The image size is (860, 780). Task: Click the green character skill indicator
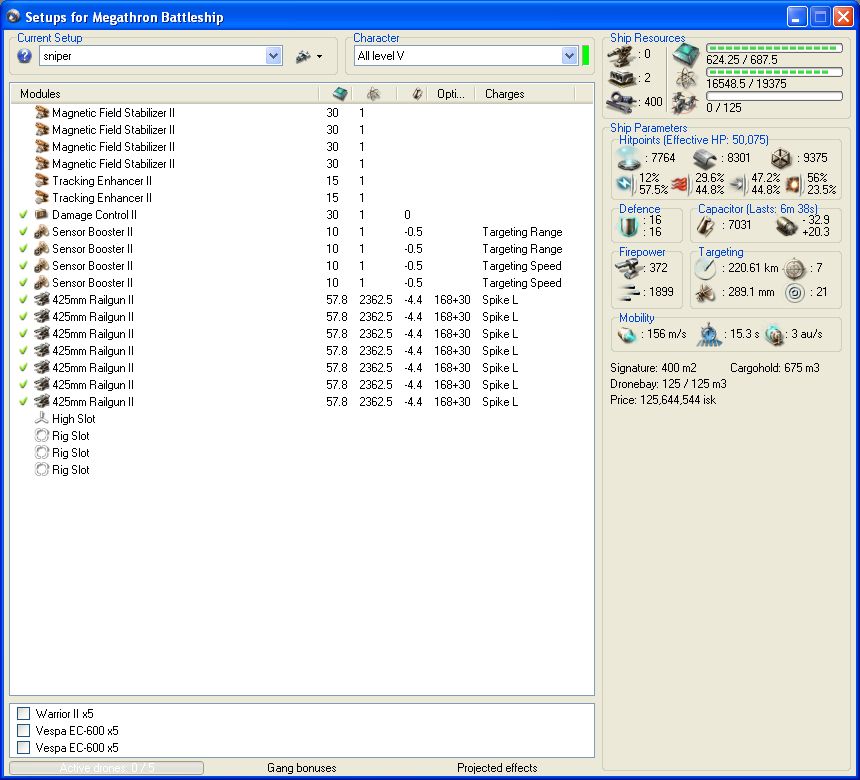(585, 56)
